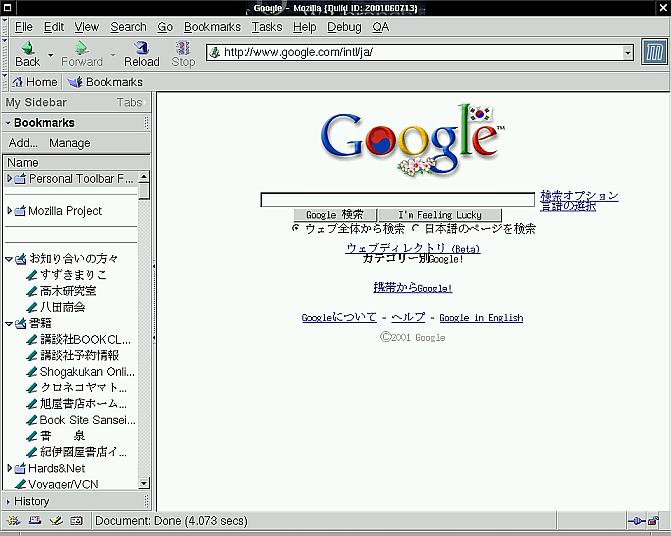This screenshot has height=536, width=671.
Task: Click the Mozilla Project folder icon
Action: [x=20, y=210]
